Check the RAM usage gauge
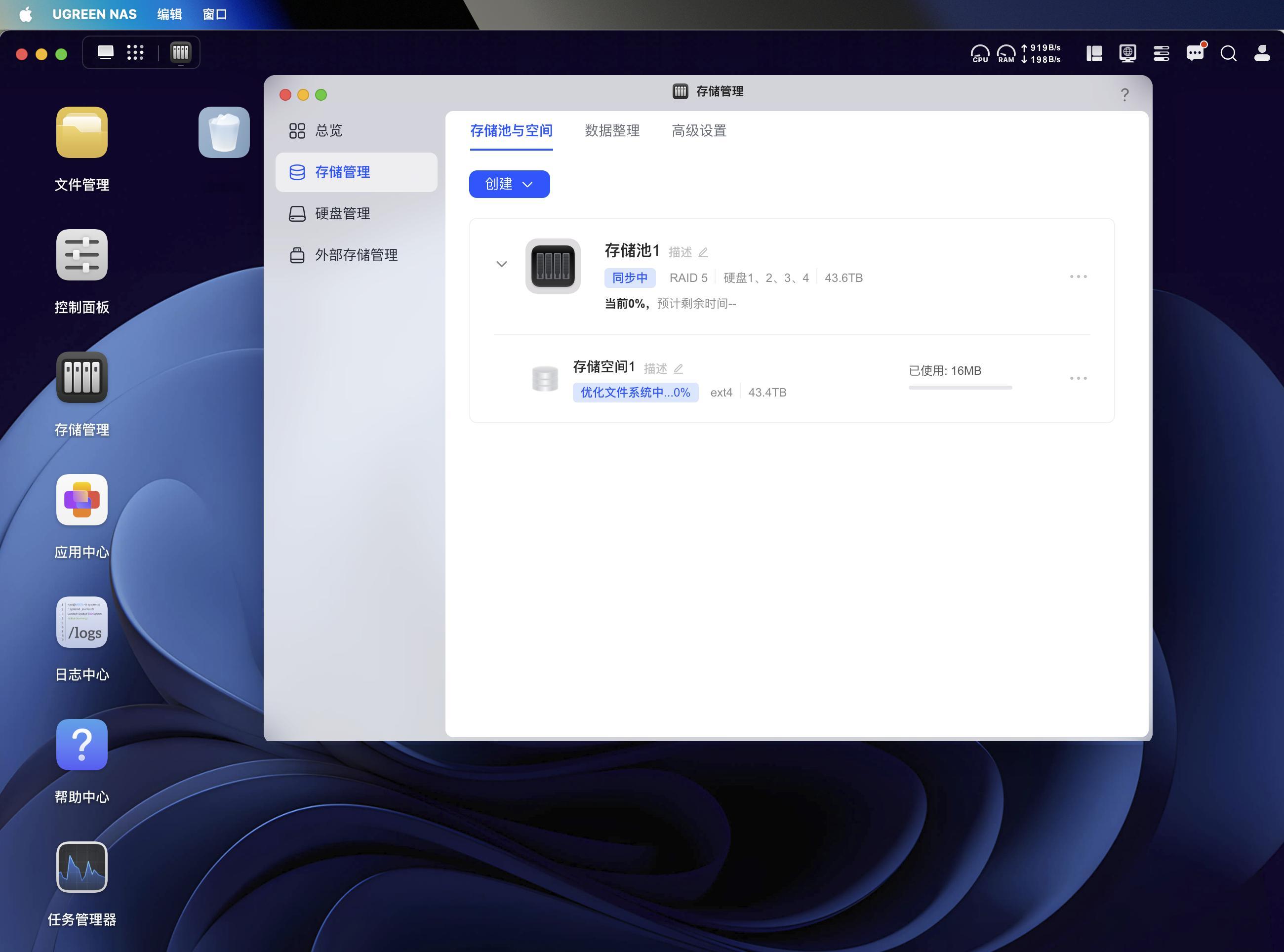1284x952 pixels. click(1006, 54)
